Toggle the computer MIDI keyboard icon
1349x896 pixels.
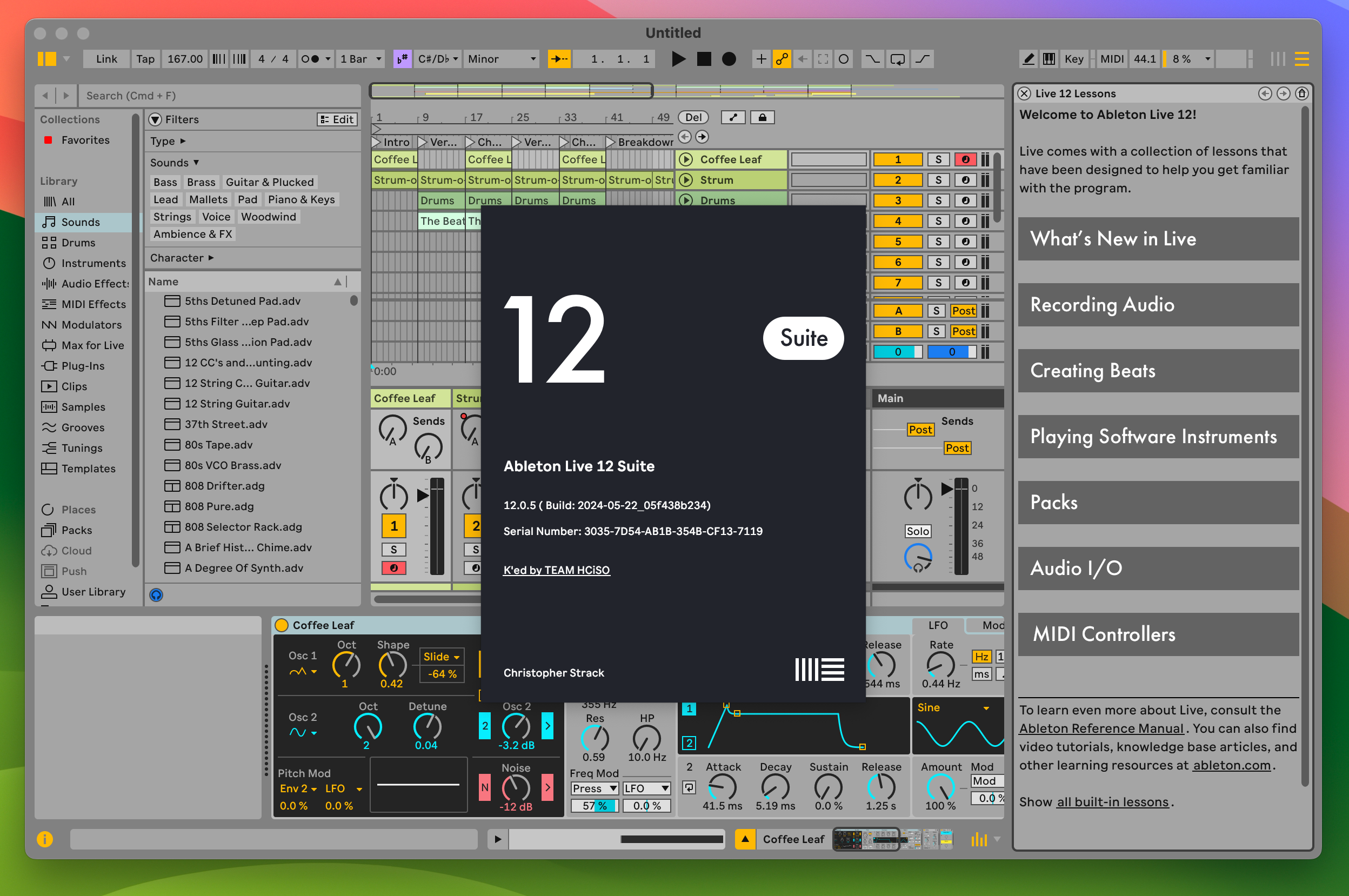[1049, 59]
